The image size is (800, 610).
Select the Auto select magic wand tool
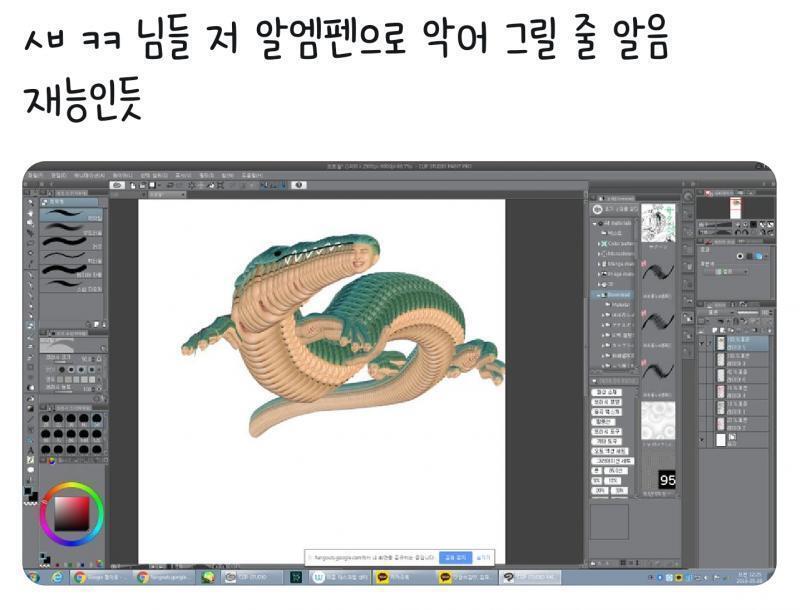[30, 253]
